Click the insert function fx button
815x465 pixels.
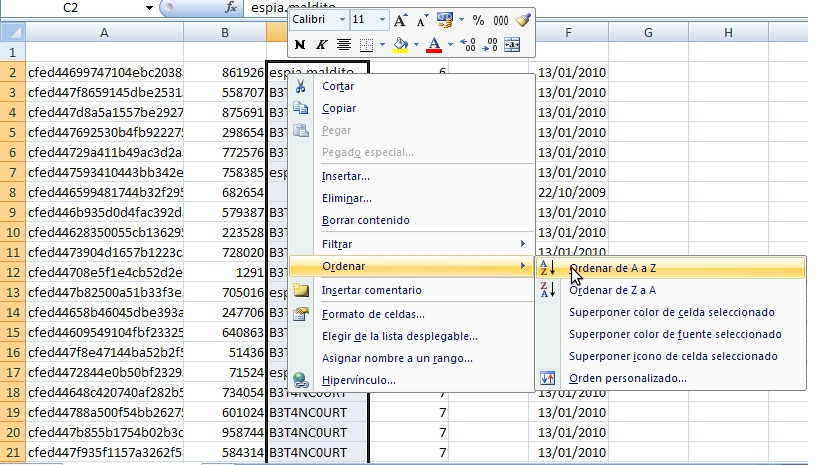click(231, 7)
